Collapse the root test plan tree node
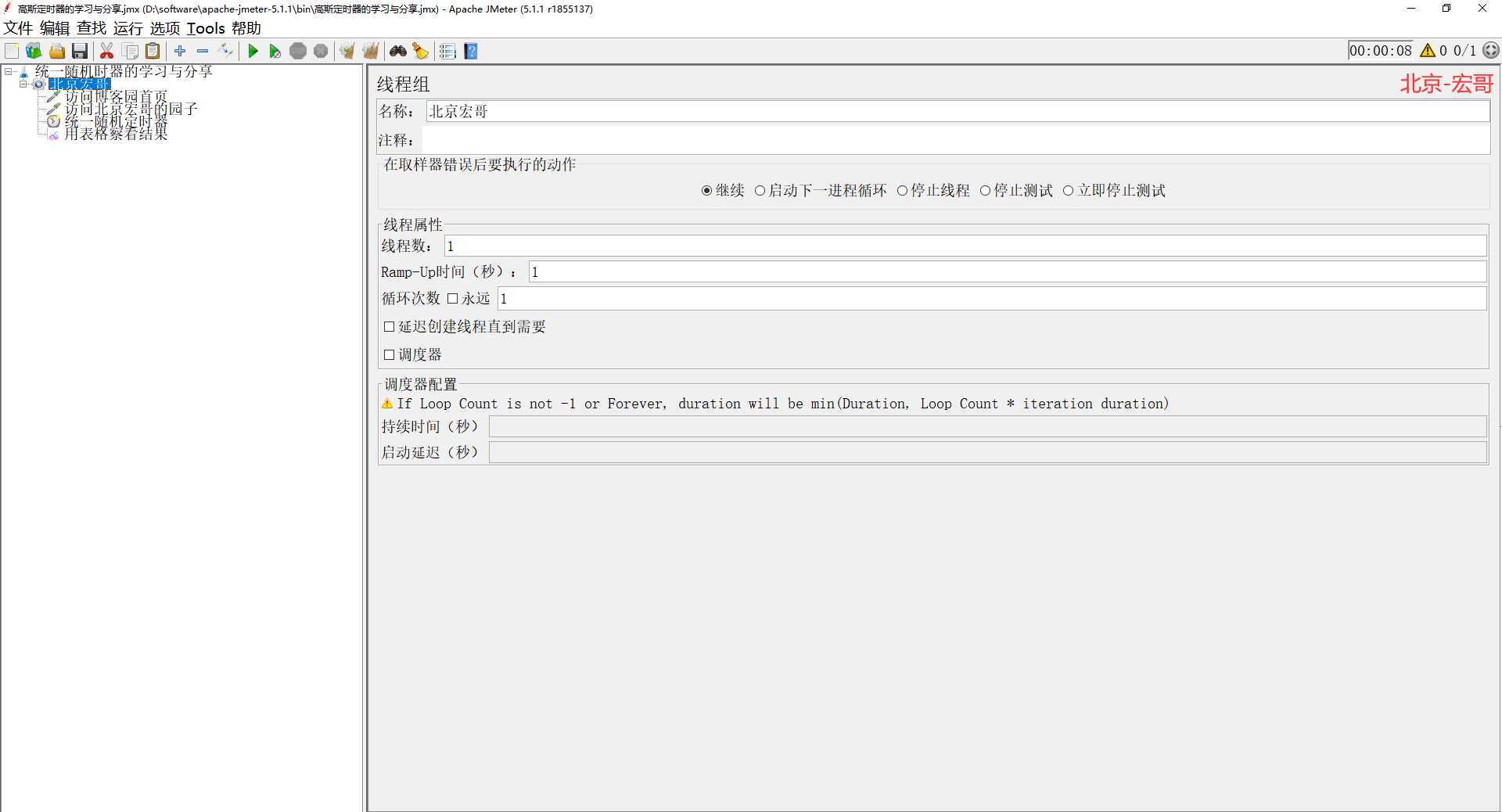Screen dimensions: 1502x812 [8, 71]
